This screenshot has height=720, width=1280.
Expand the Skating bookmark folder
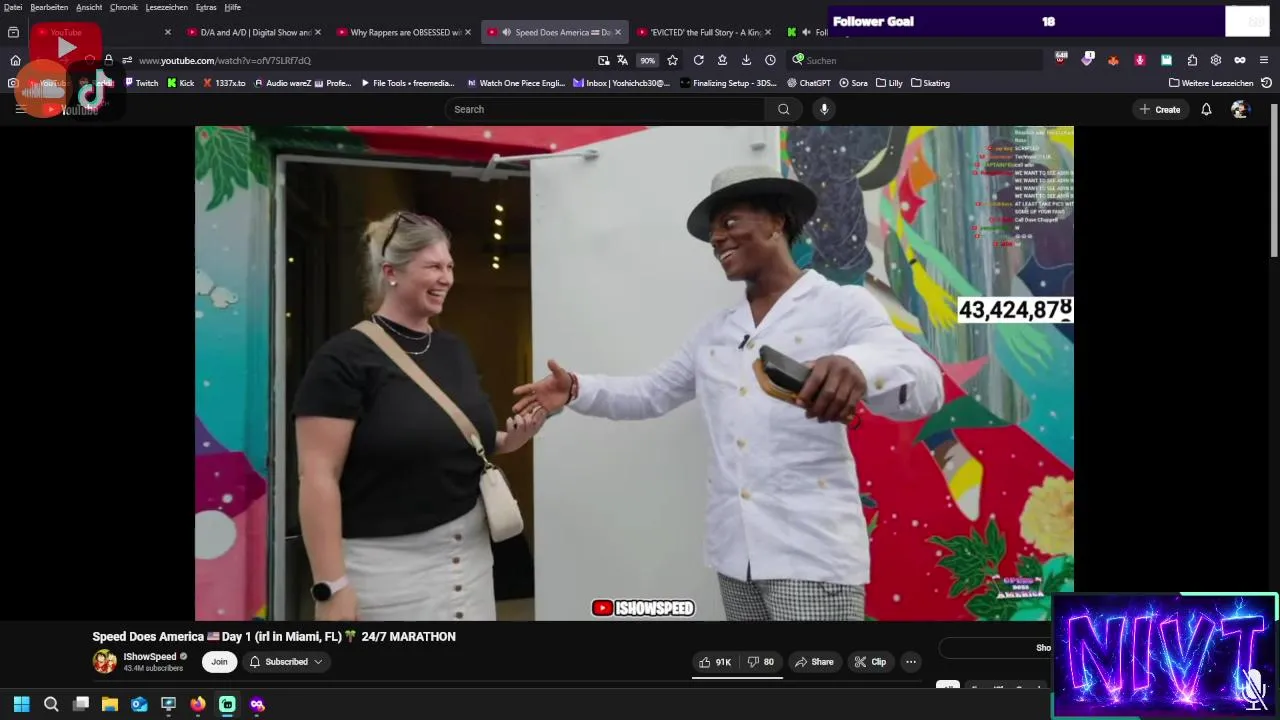tap(930, 83)
